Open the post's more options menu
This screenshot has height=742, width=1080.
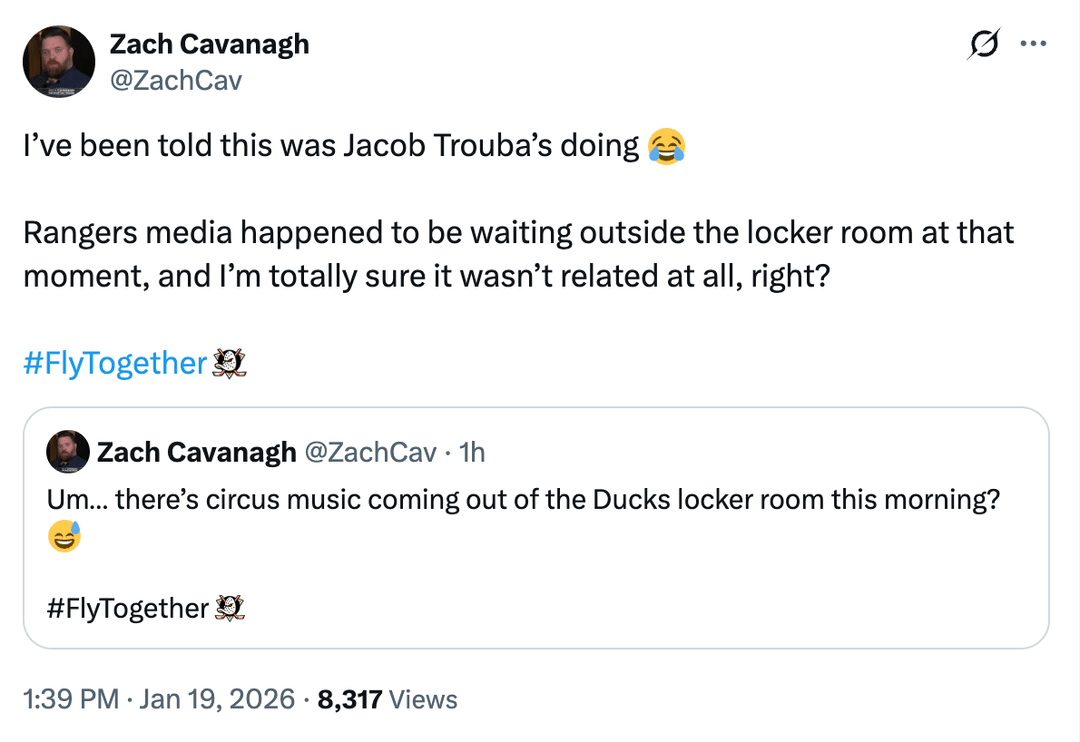(x=1033, y=44)
